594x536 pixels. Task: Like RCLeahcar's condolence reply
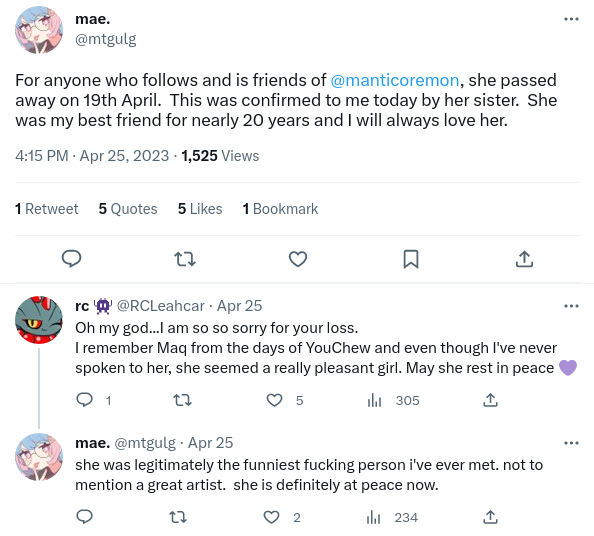click(x=274, y=400)
